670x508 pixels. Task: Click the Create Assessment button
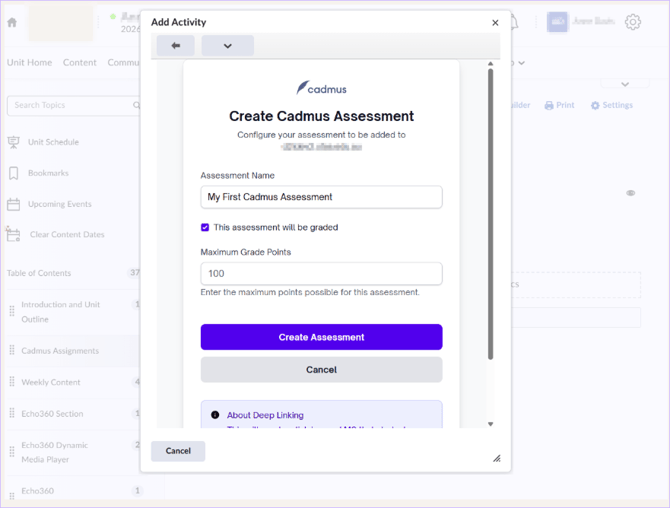point(321,337)
